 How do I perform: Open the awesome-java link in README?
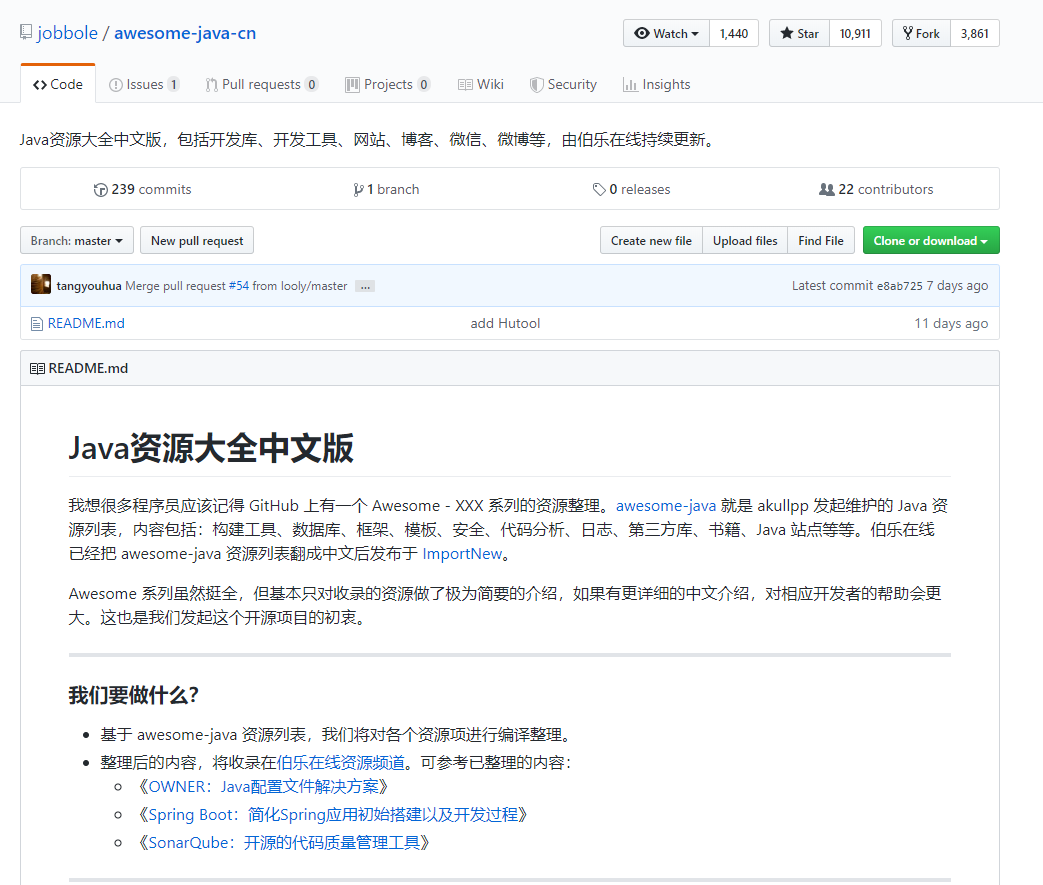point(666,506)
